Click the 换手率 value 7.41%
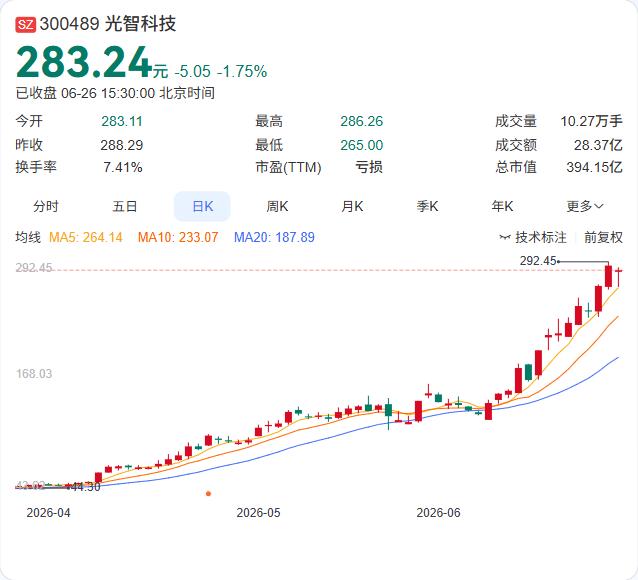Screen dimensions: 638x580 click(x=123, y=167)
